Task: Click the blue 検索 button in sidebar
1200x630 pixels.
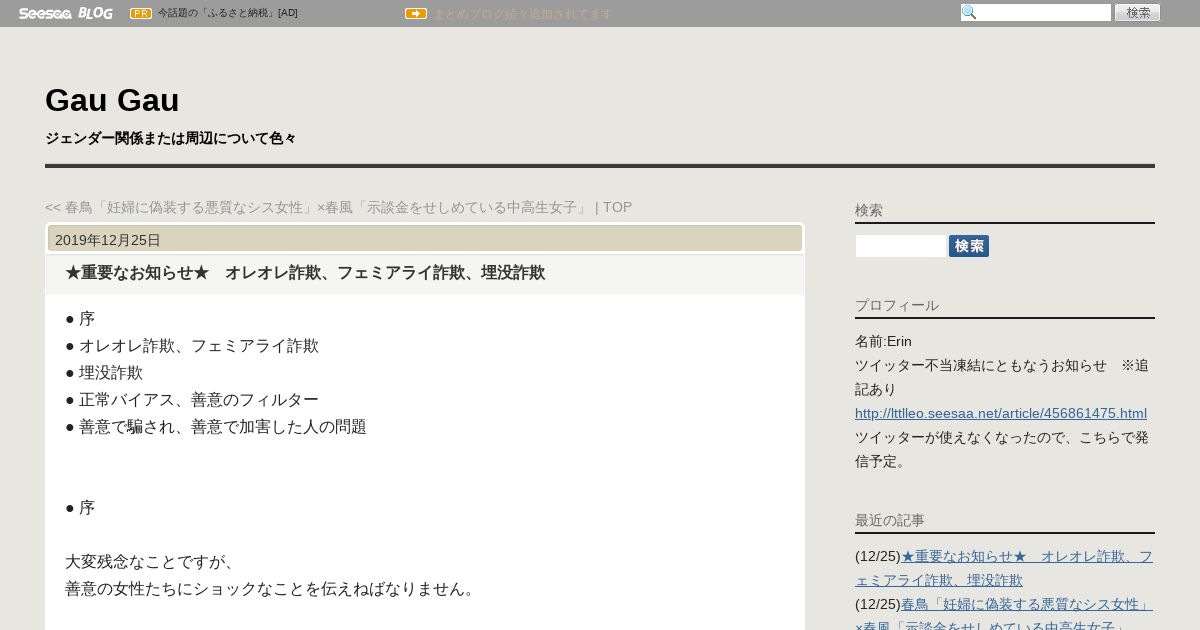Action: (x=969, y=246)
